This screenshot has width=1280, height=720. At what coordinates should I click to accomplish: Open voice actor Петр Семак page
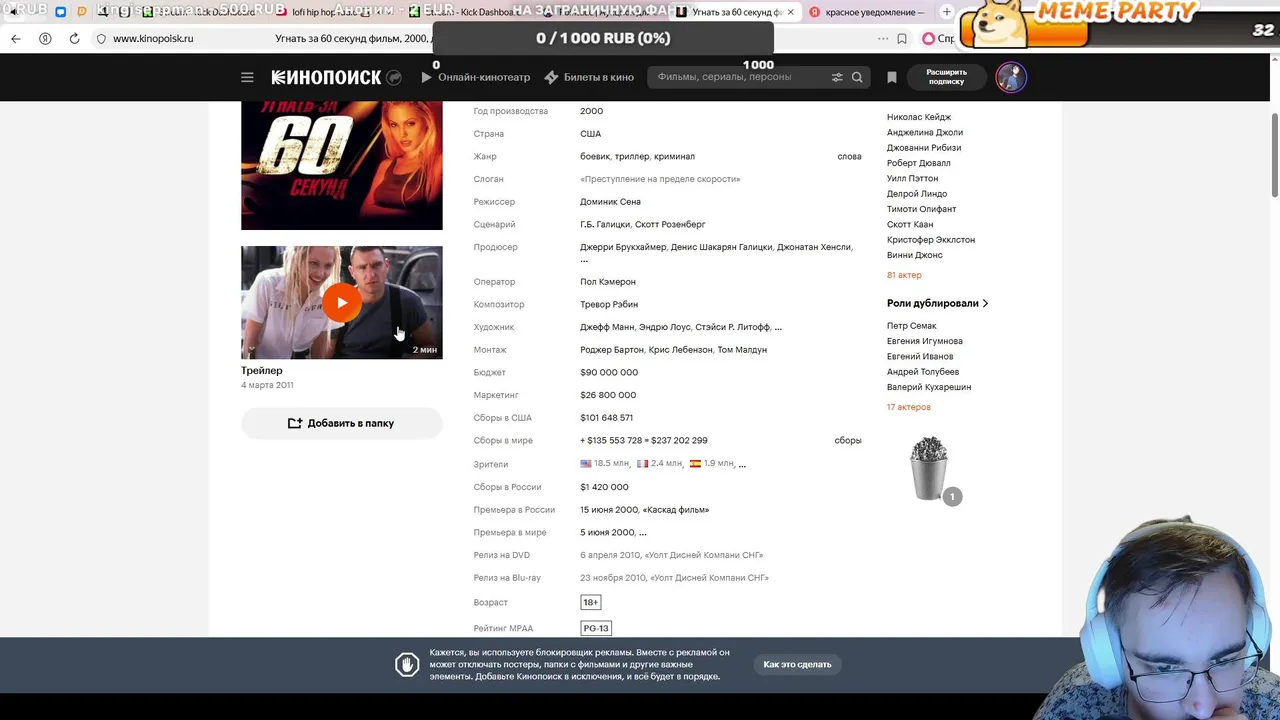pyautogui.click(x=912, y=326)
